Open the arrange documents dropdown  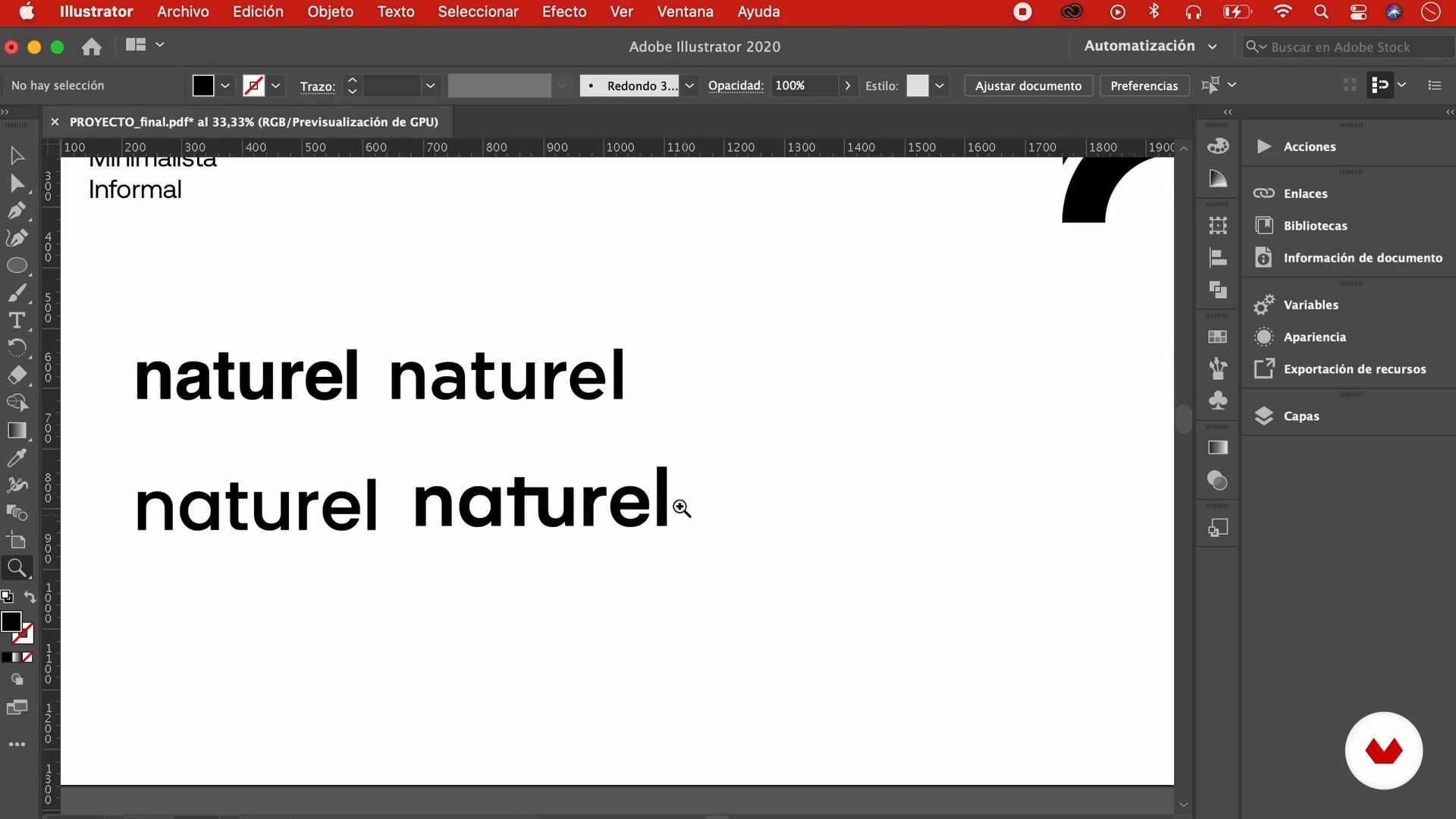(144, 45)
